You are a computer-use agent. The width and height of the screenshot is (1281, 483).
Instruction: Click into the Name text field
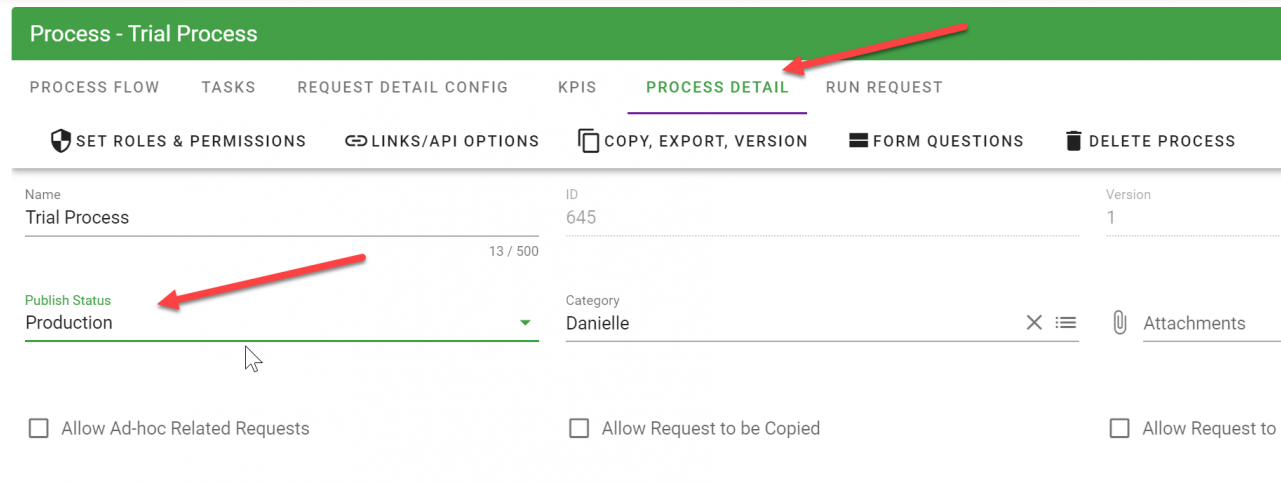[x=280, y=218]
